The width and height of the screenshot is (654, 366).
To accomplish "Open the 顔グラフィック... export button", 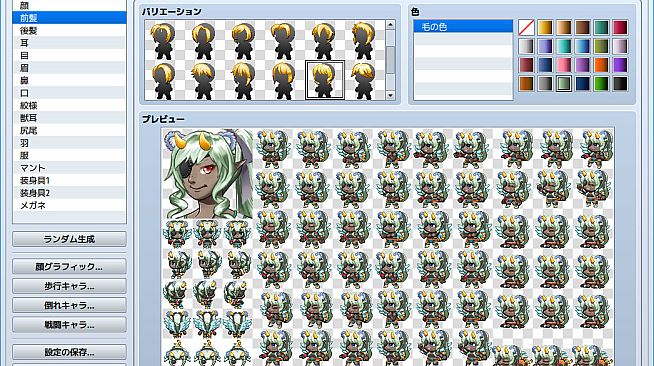I will (69, 266).
